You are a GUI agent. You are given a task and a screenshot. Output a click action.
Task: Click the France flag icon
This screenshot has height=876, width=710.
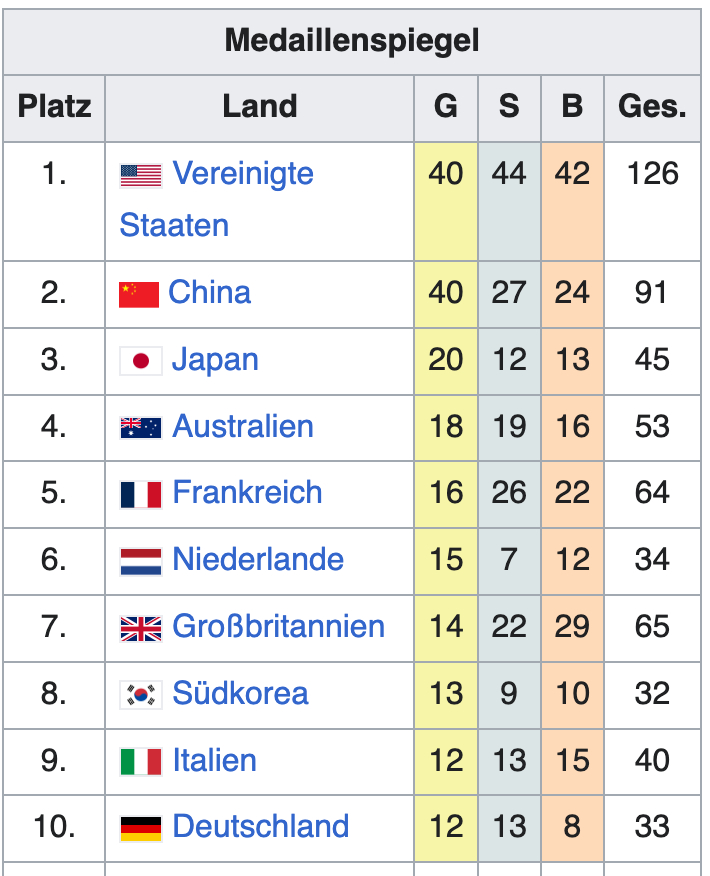140,494
